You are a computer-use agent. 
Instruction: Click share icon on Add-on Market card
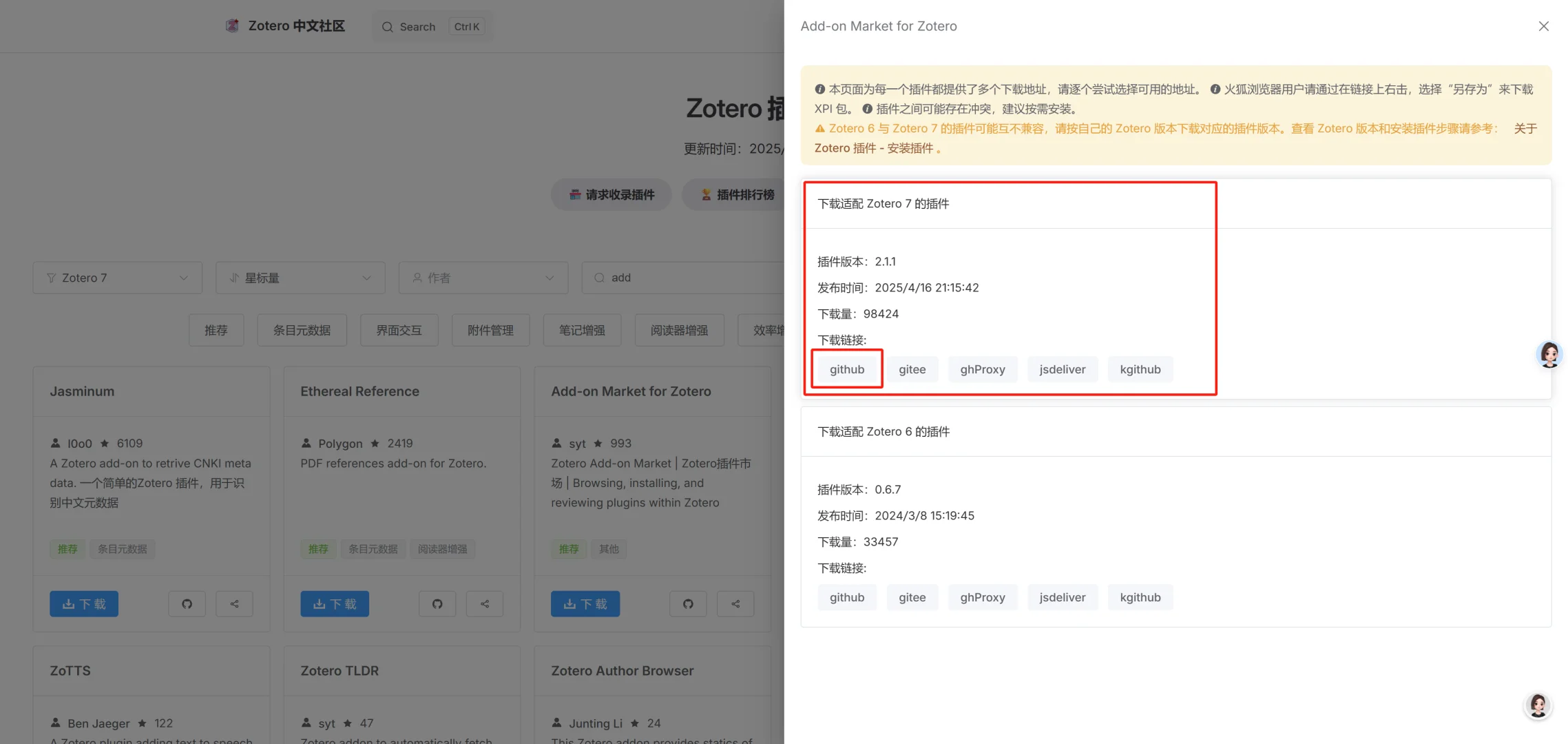pyautogui.click(x=735, y=604)
